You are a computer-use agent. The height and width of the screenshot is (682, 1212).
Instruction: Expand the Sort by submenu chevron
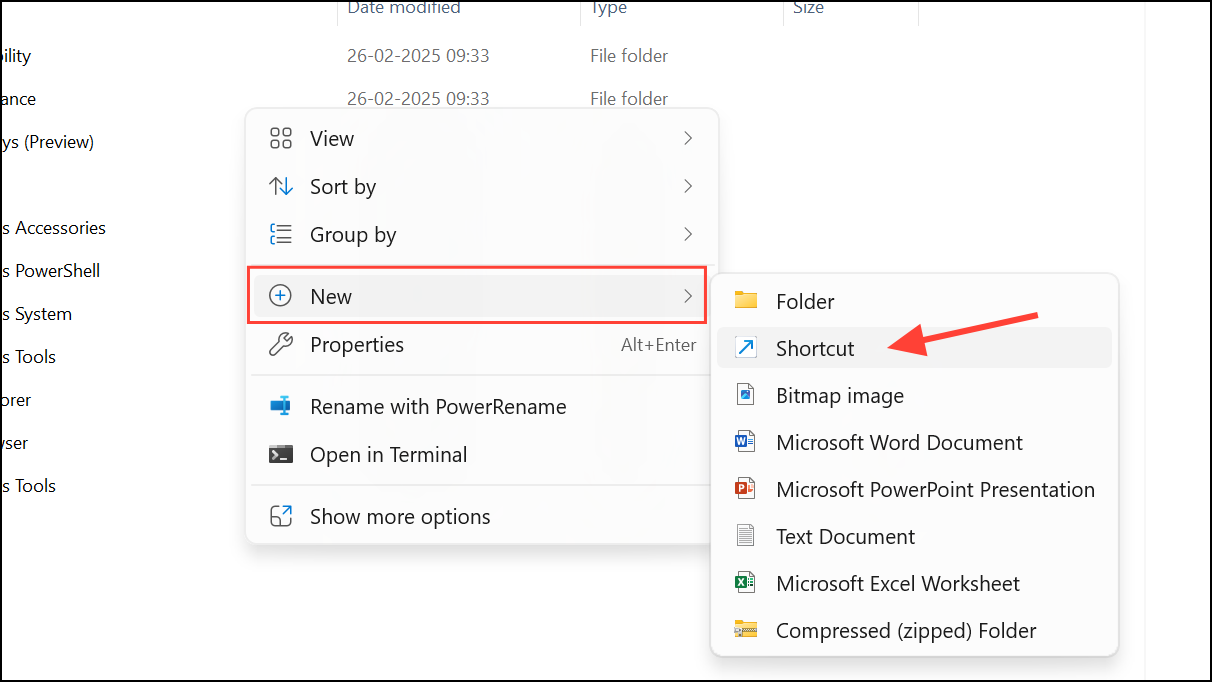688,186
